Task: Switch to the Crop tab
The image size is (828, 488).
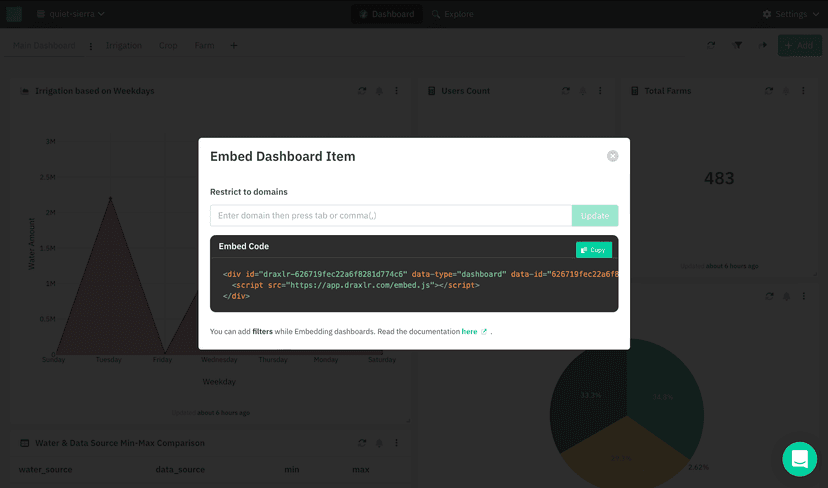Action: coord(168,45)
